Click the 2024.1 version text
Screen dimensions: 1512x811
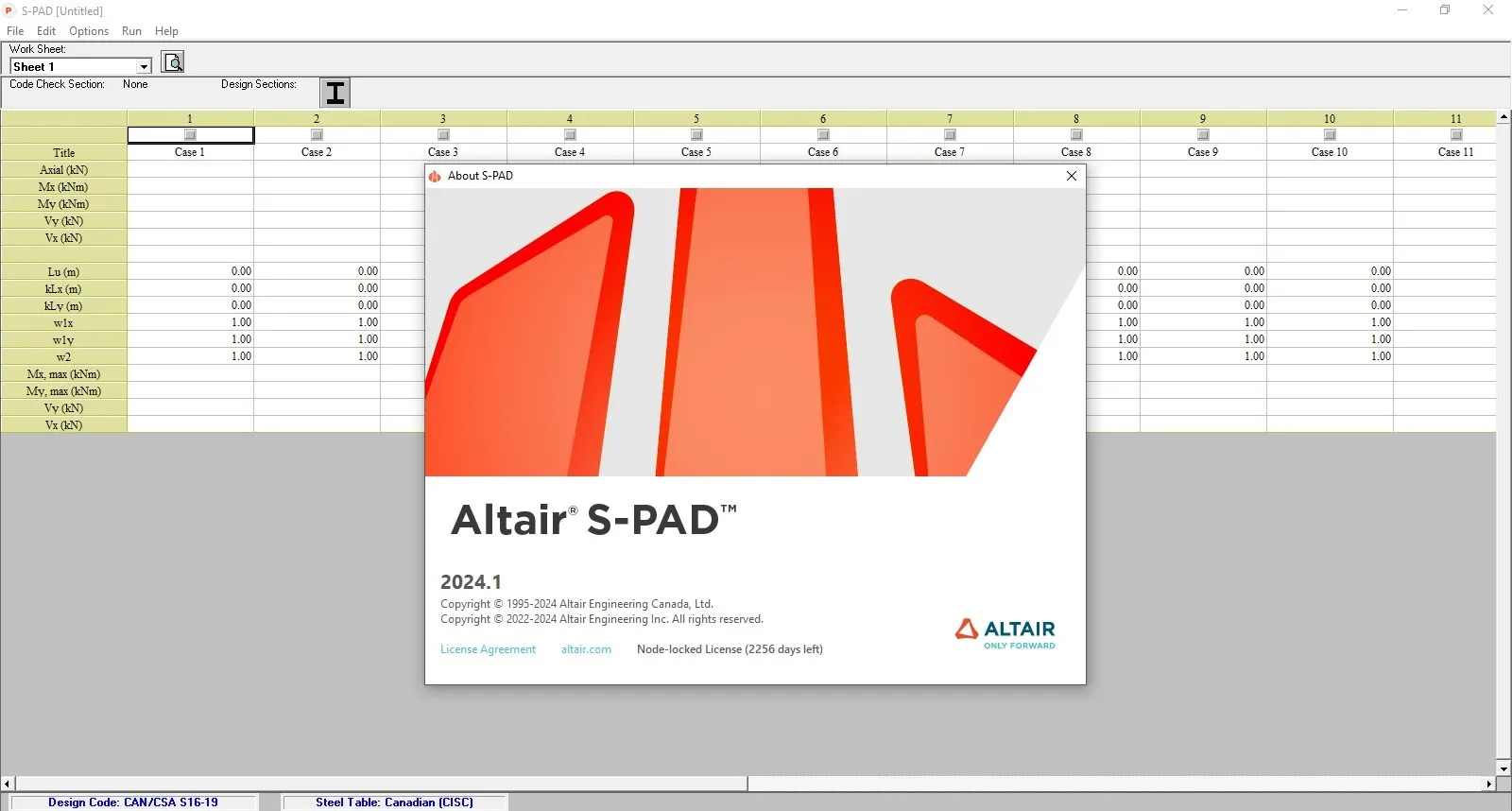coord(471,582)
